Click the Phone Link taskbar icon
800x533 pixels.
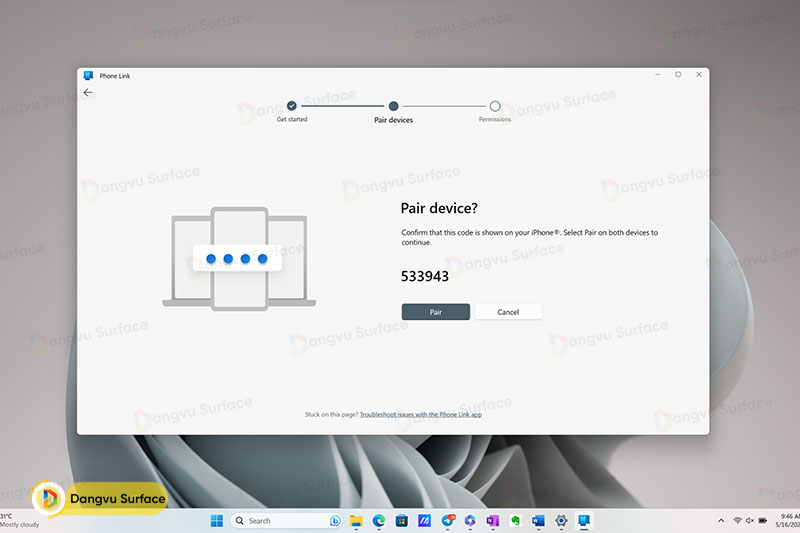pyautogui.click(x=584, y=521)
